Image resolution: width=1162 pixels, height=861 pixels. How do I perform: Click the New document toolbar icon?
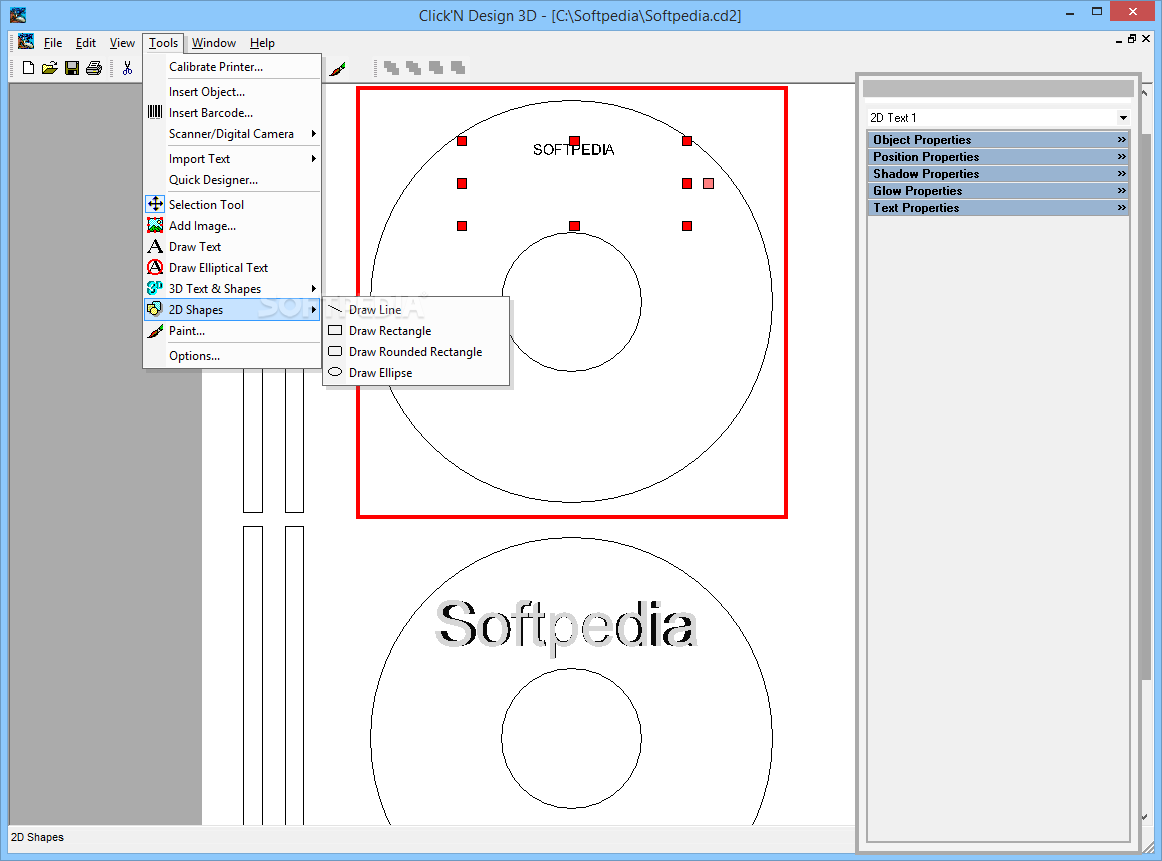[28, 68]
